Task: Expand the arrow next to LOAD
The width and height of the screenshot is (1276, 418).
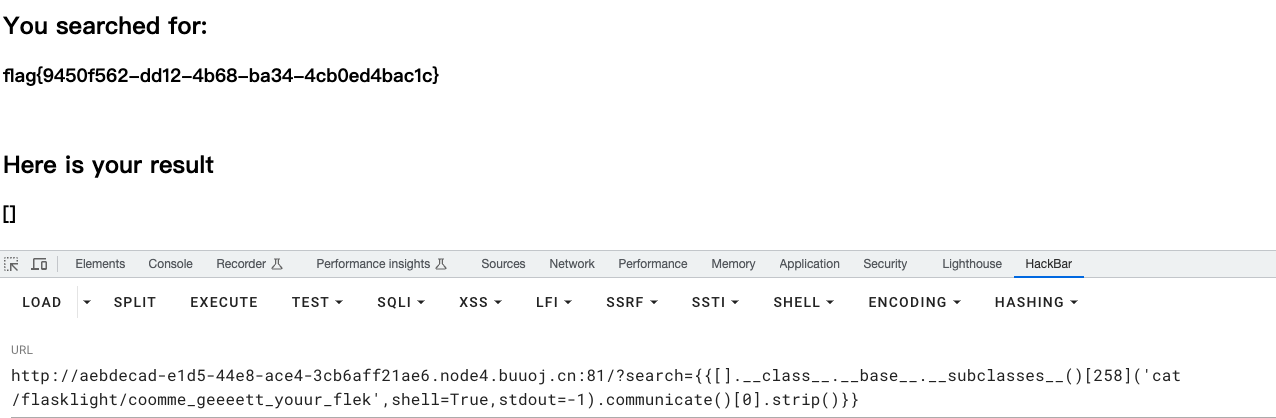Action: point(87,302)
